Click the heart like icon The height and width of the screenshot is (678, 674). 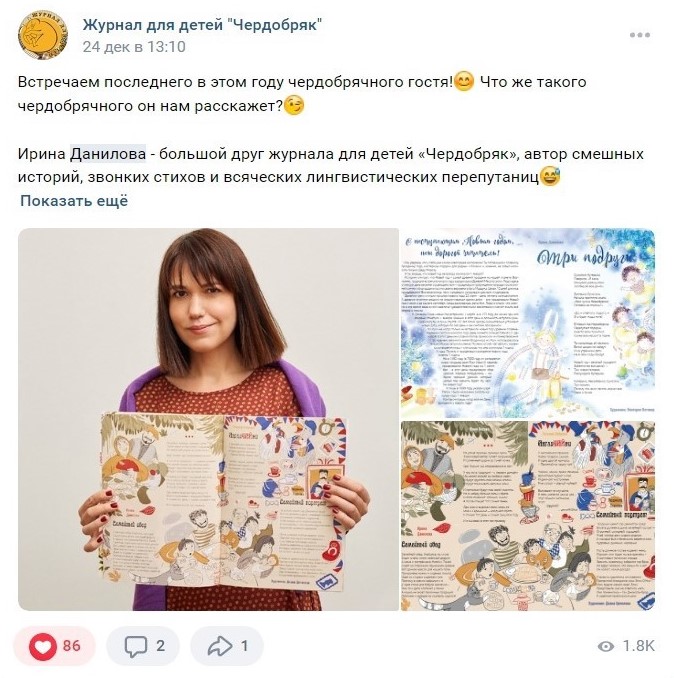(x=42, y=646)
